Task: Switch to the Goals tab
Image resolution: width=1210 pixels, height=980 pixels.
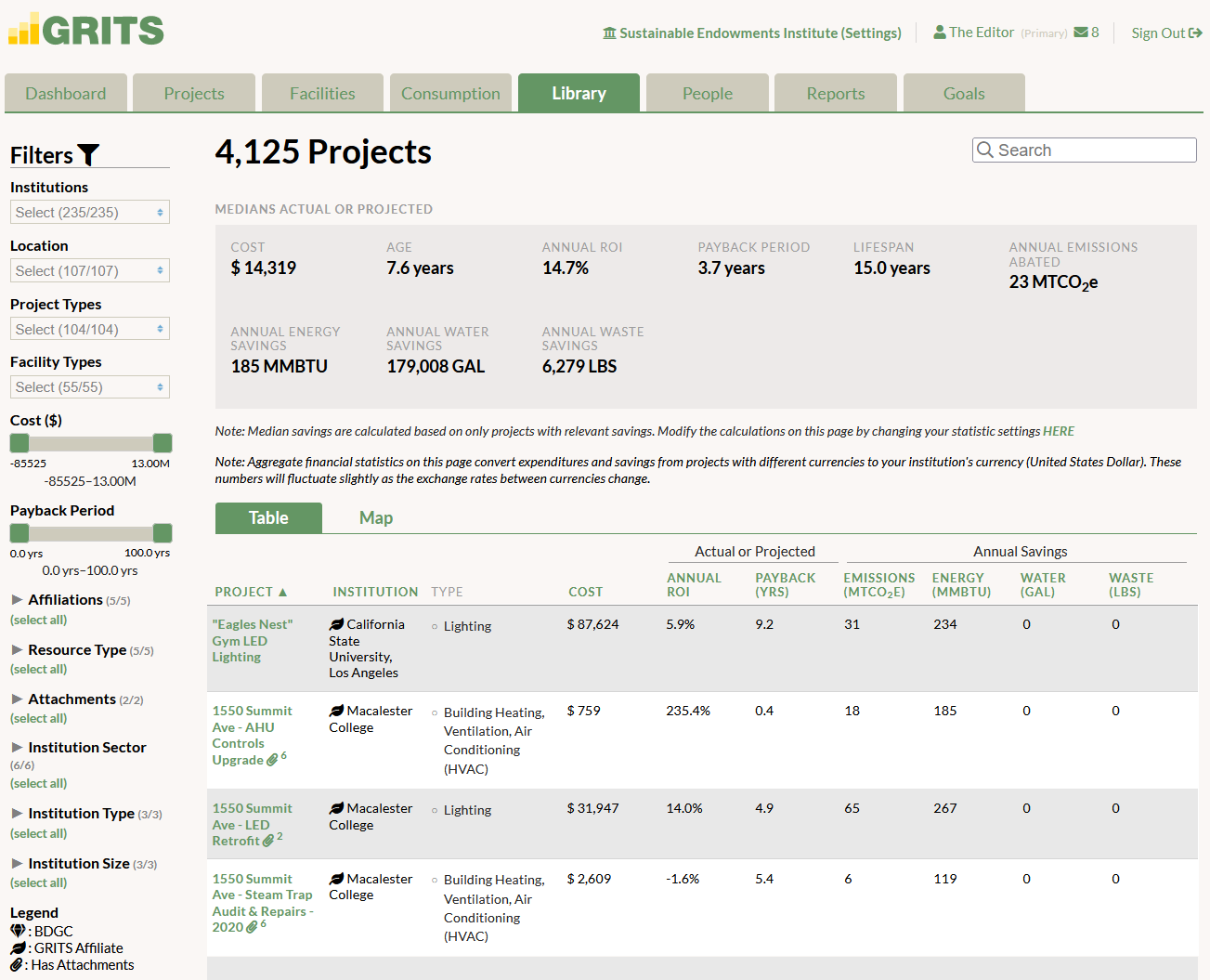Action: (964, 93)
